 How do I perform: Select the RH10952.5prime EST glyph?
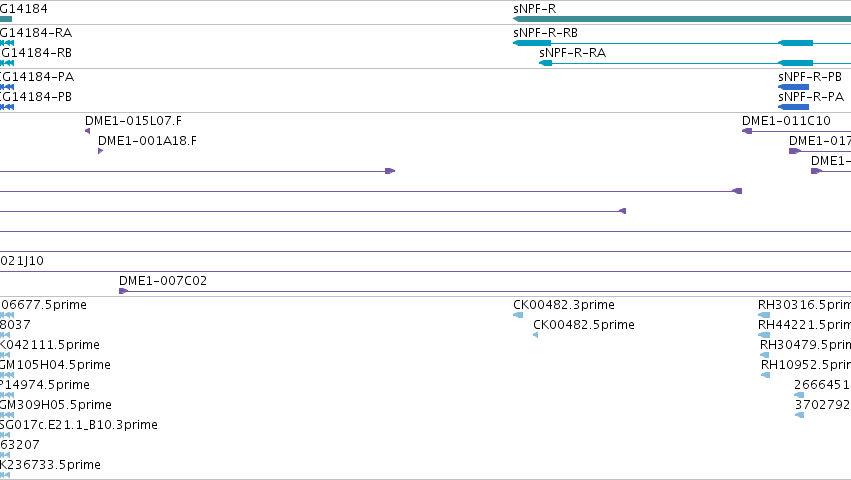coord(766,375)
